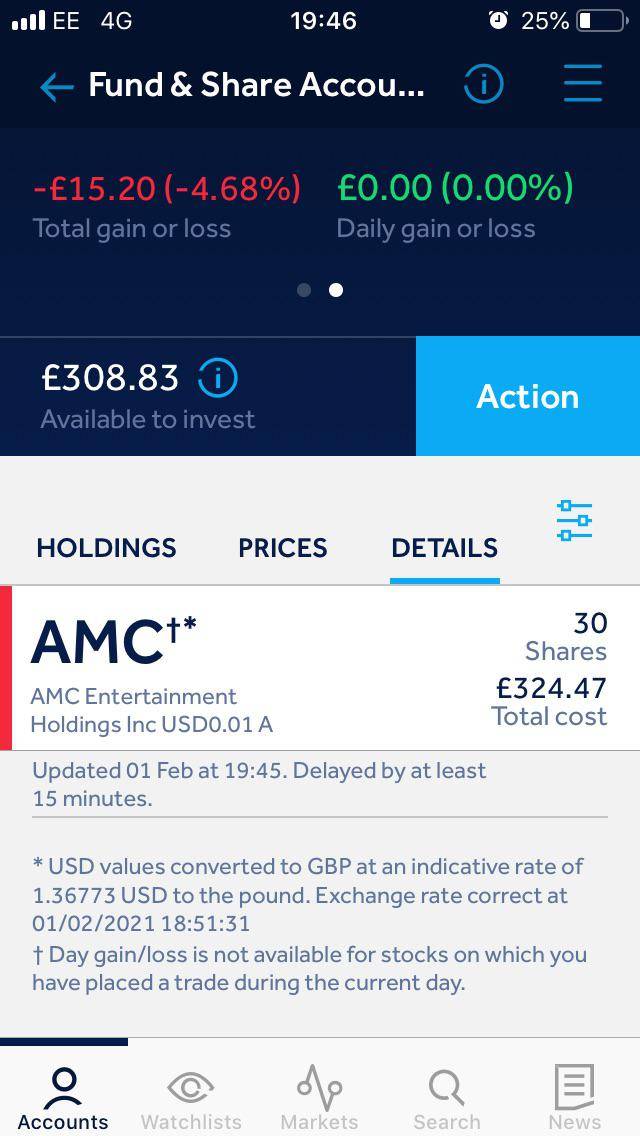This screenshot has height=1136, width=640.
Task: Open Markets in bottom navigation
Action: (319, 1098)
